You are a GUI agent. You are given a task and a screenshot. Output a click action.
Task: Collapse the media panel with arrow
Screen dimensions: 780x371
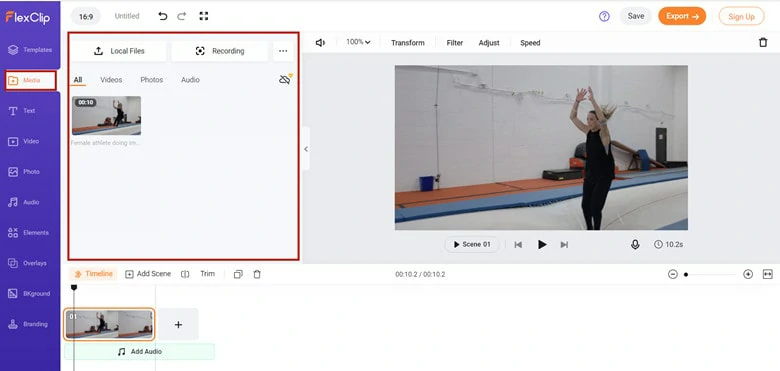pos(306,149)
